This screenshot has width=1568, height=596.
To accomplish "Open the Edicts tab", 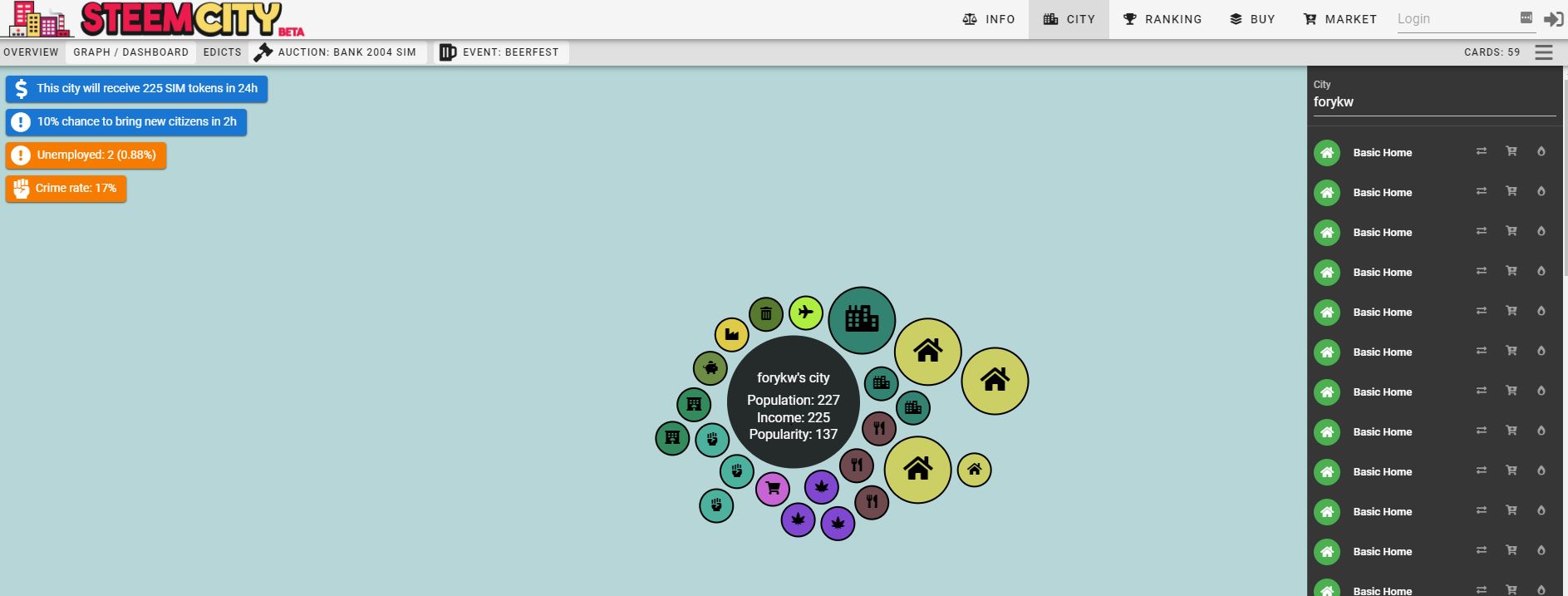I will (x=222, y=52).
